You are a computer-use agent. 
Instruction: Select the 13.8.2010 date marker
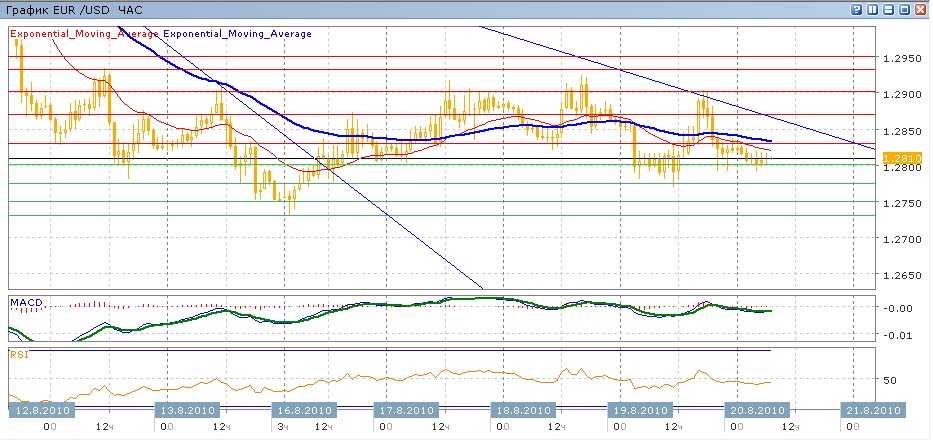(x=187, y=410)
